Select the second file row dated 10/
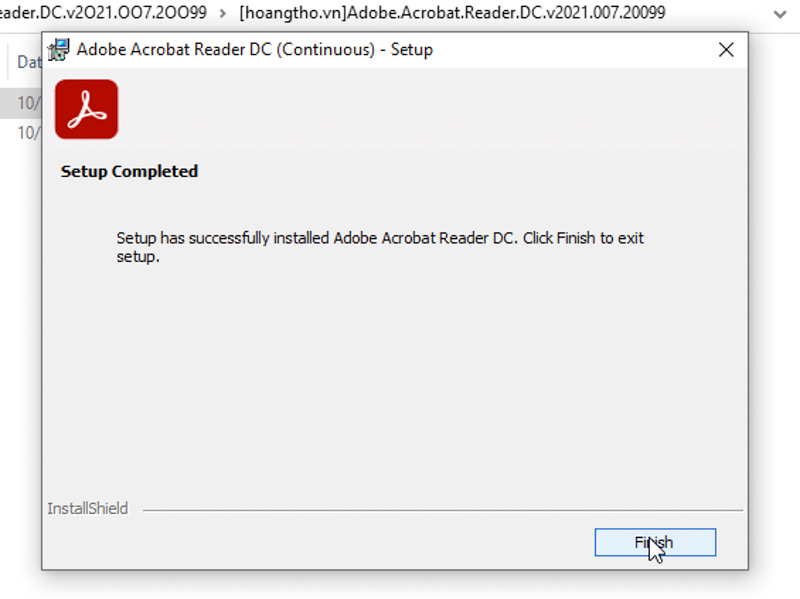 pos(21,133)
